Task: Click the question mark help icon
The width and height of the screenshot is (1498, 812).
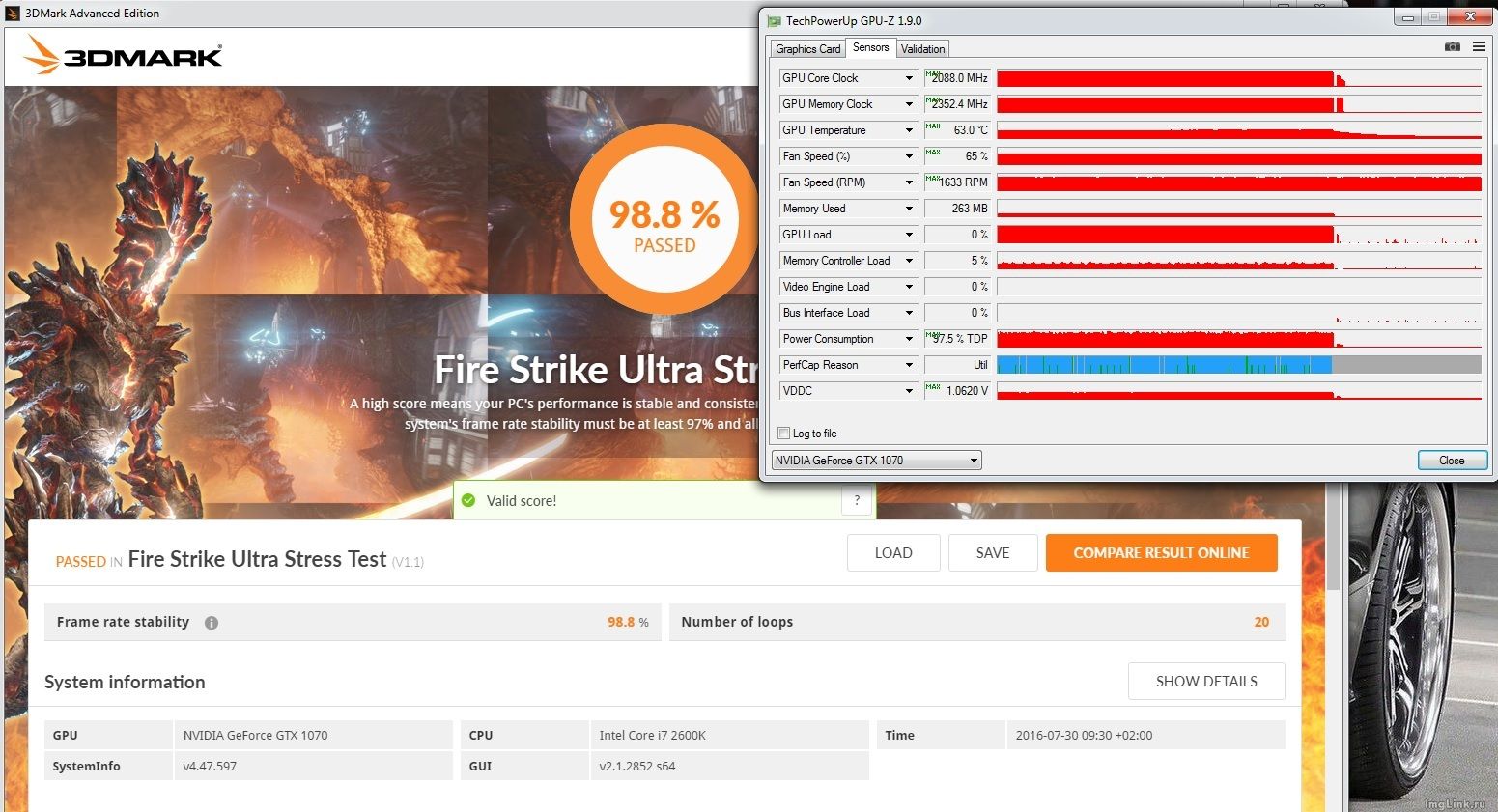Action: [x=857, y=500]
